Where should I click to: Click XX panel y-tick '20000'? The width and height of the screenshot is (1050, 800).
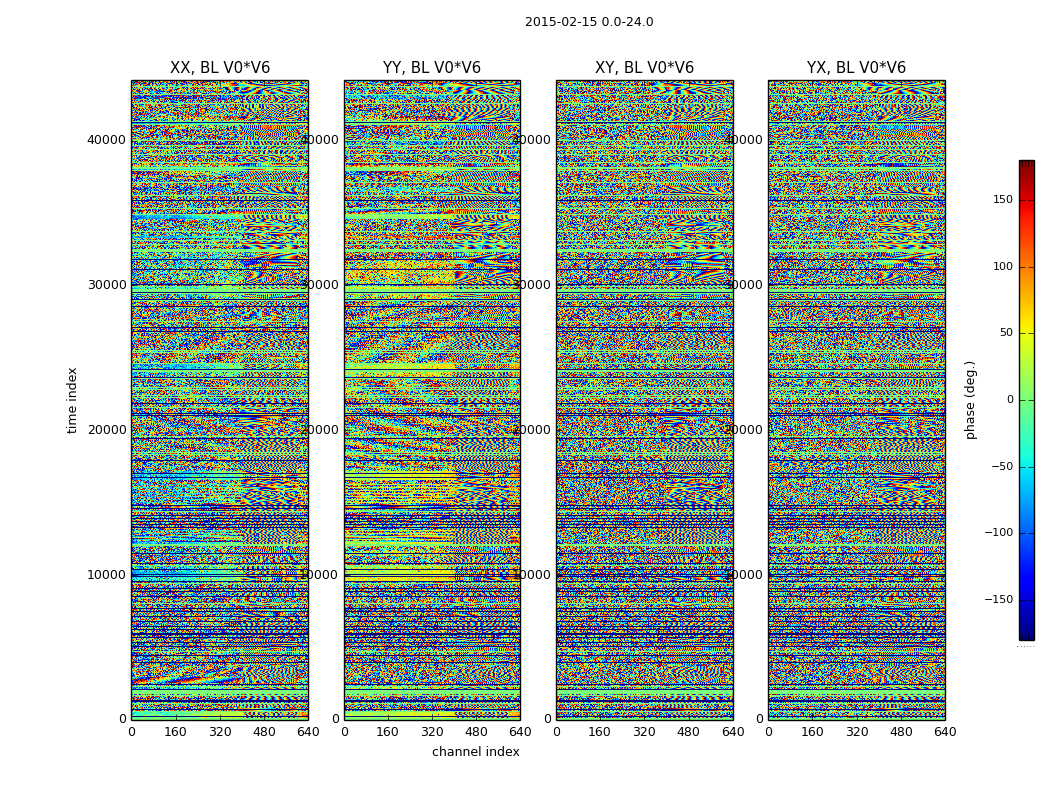106,430
